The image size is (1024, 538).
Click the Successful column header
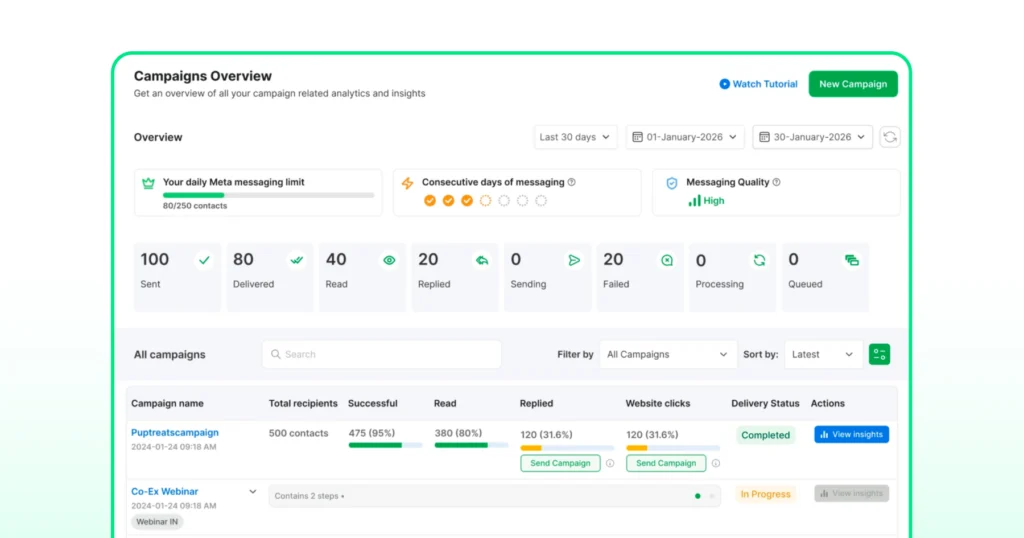(x=372, y=404)
